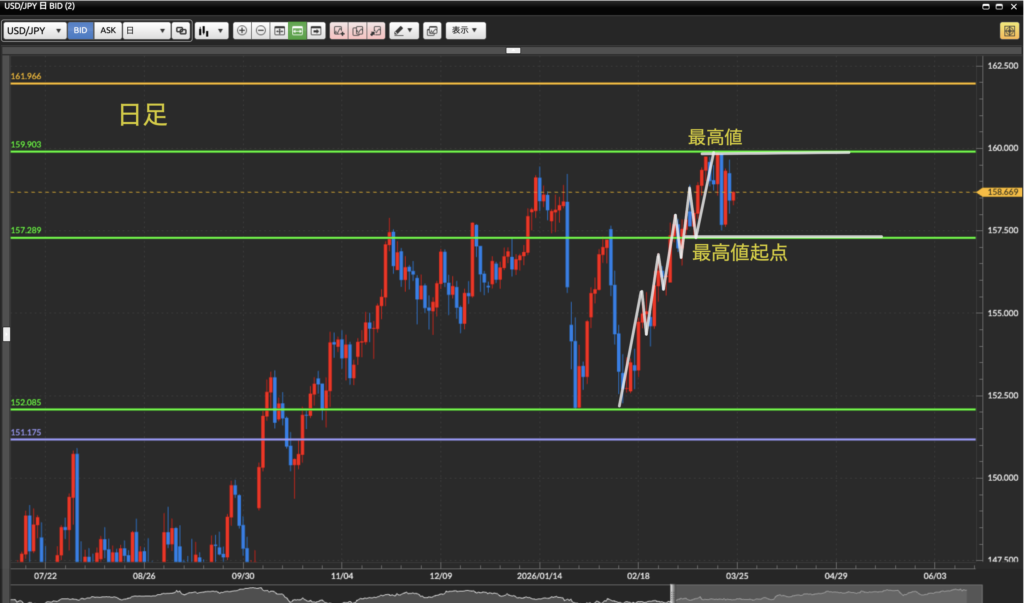Open the 日 timeframe dropdown
Image resolution: width=1024 pixels, height=603 pixels.
[x=145, y=31]
